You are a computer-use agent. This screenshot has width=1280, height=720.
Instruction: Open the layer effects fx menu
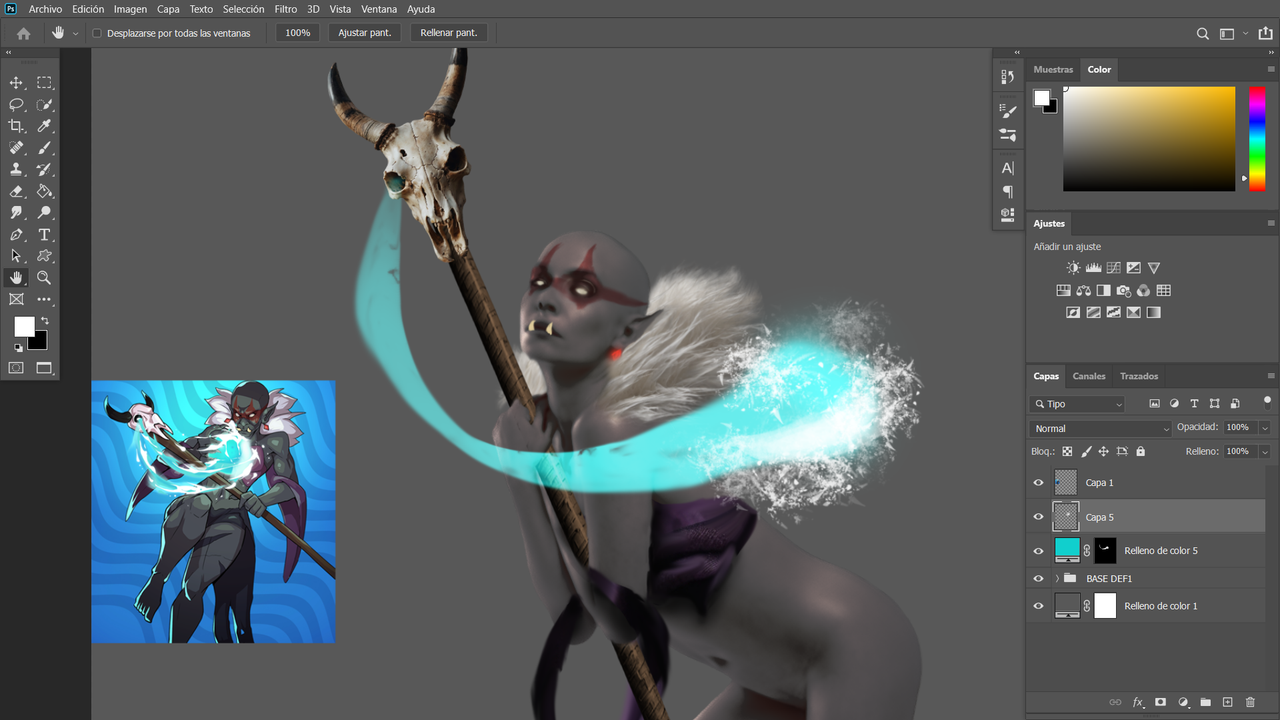(x=1138, y=702)
